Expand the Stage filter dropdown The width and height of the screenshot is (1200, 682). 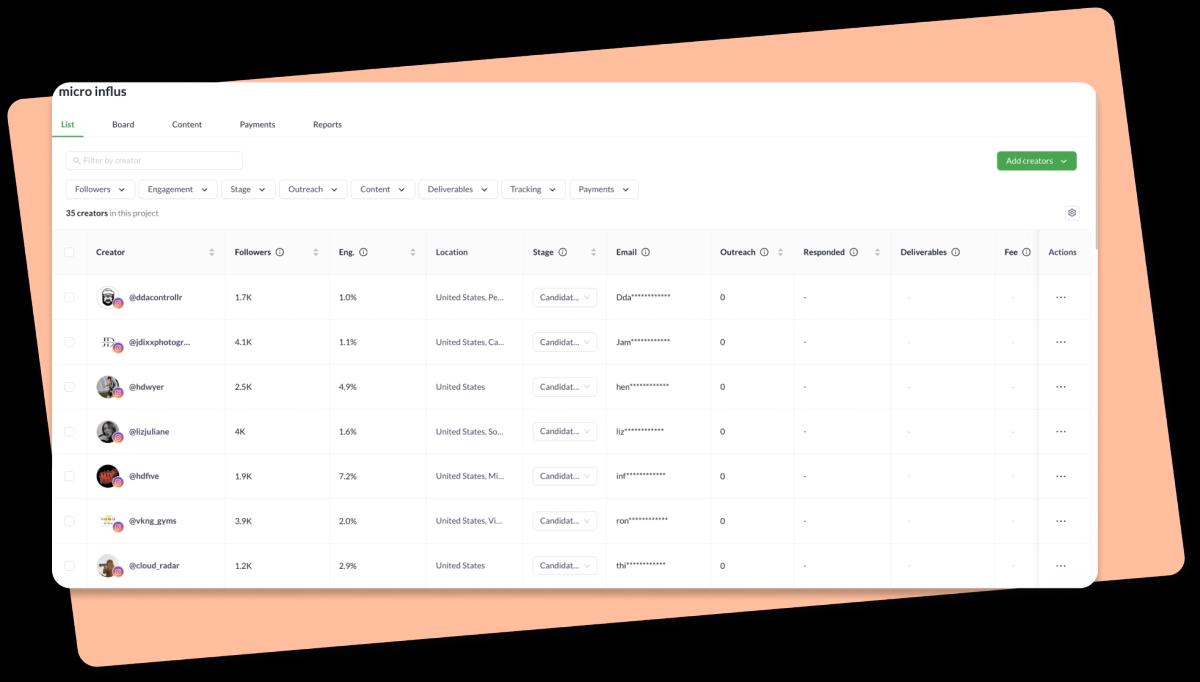click(248, 189)
